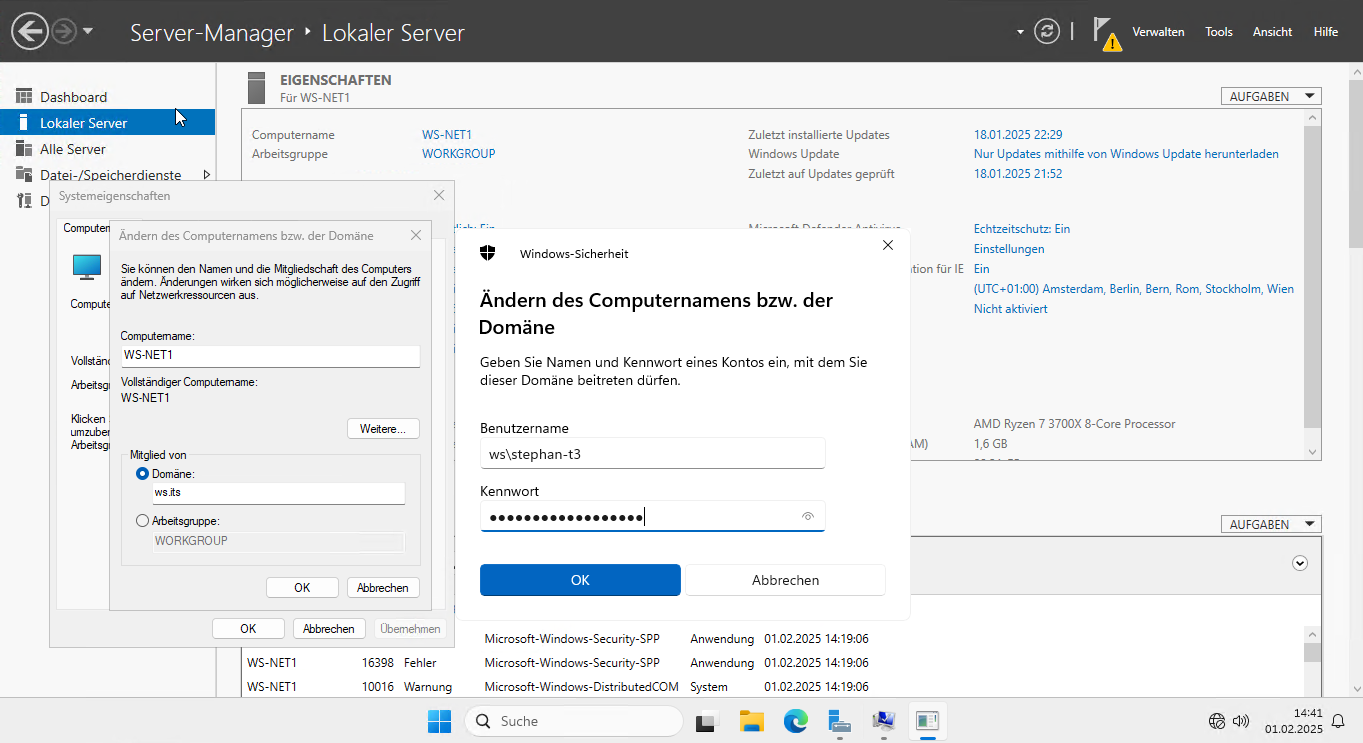Open the Ansicht menu
Screen dimensions: 1363x743
(1272, 32)
